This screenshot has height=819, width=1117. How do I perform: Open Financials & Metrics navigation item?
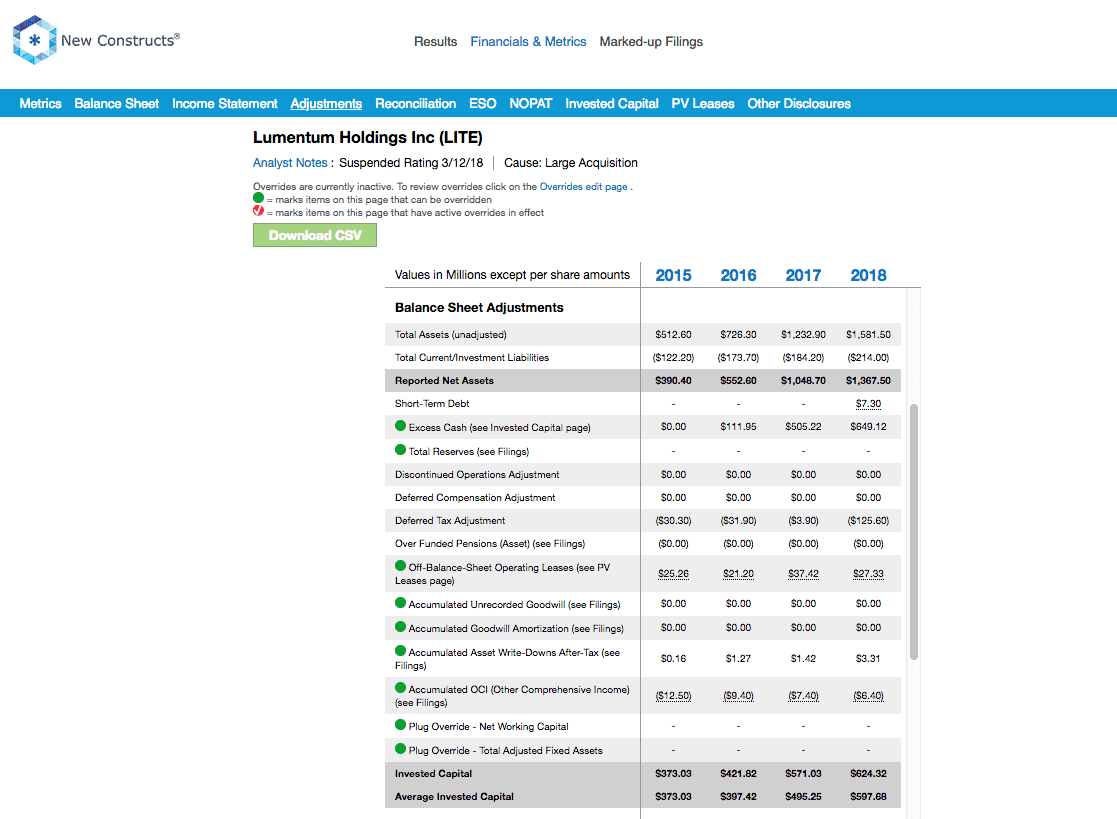point(528,41)
